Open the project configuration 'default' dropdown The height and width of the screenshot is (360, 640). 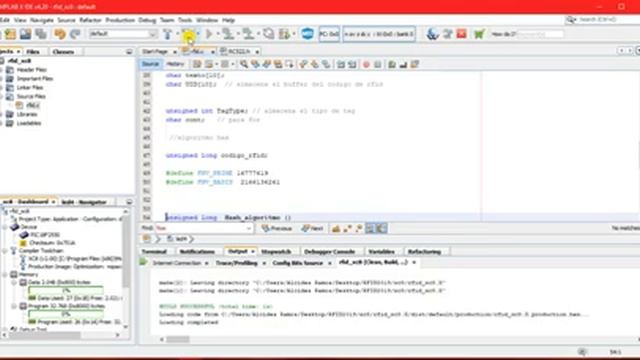pyautogui.click(x=123, y=34)
